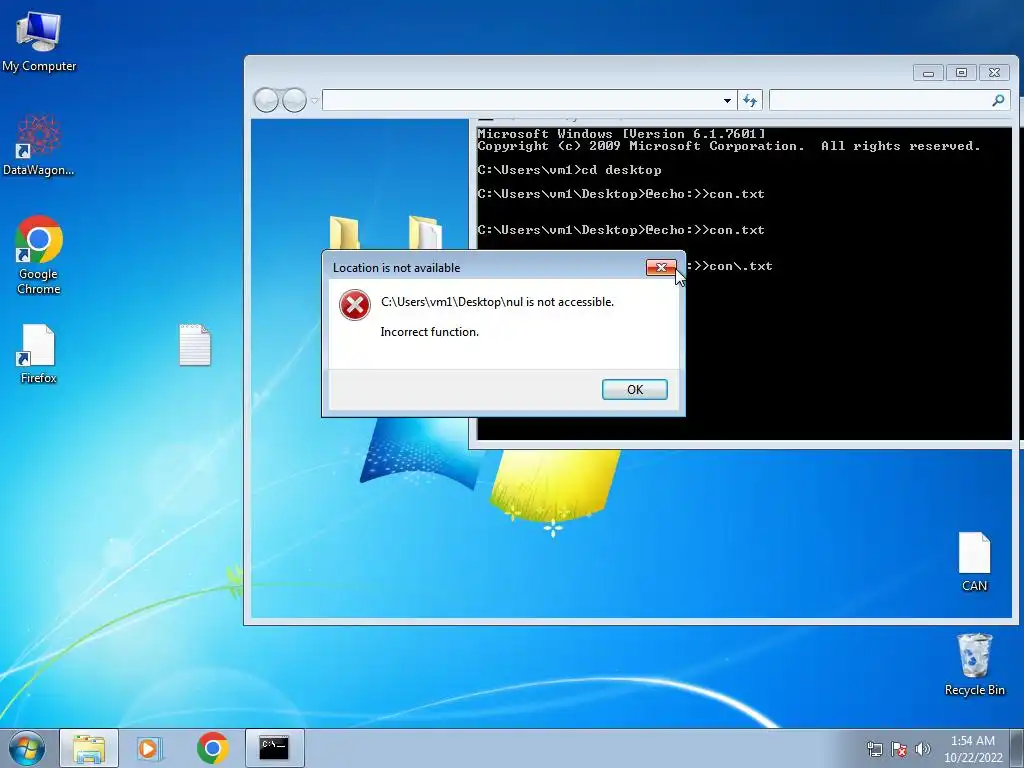This screenshot has width=1024, height=768.
Task: Launch Google Chrome from desktop icon
Action: point(39,255)
